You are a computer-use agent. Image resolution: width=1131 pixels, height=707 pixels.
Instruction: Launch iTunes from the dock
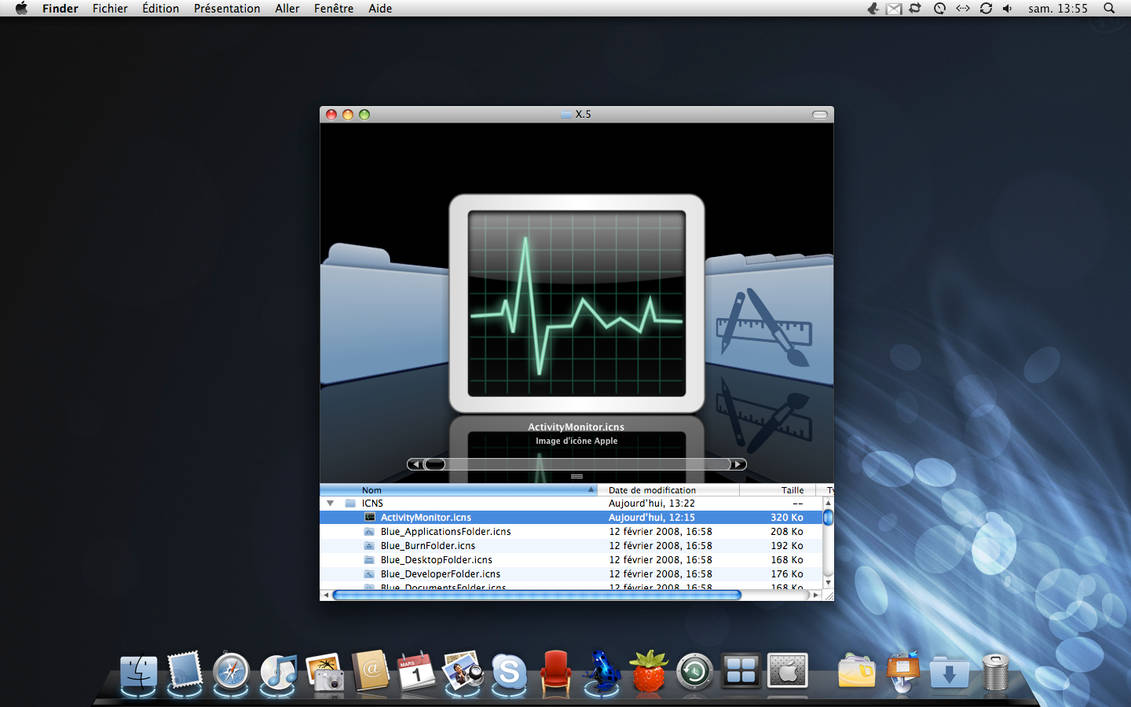click(278, 671)
